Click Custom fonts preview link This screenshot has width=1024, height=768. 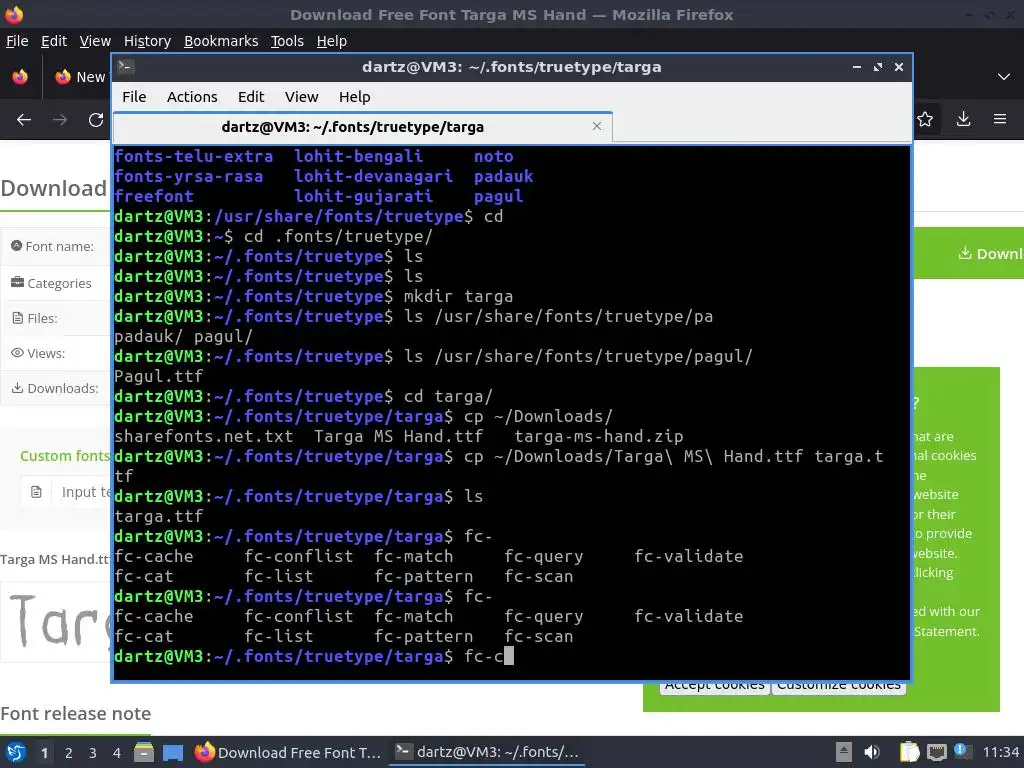(x=64, y=456)
